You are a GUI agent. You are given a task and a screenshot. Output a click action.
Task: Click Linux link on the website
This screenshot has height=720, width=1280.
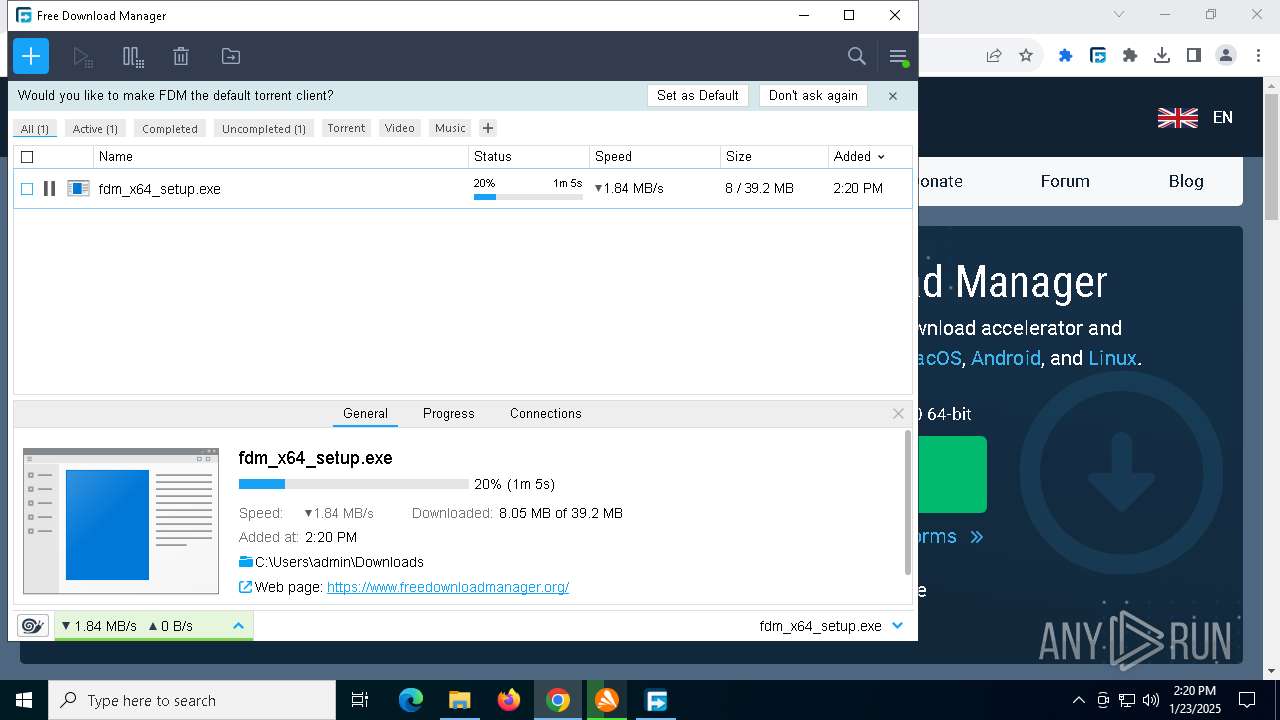coord(1112,358)
